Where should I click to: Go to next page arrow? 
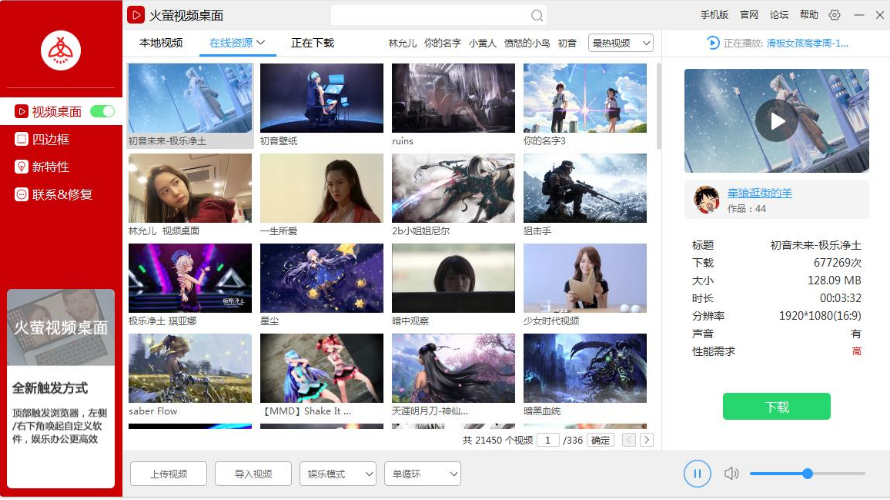pyautogui.click(x=646, y=440)
